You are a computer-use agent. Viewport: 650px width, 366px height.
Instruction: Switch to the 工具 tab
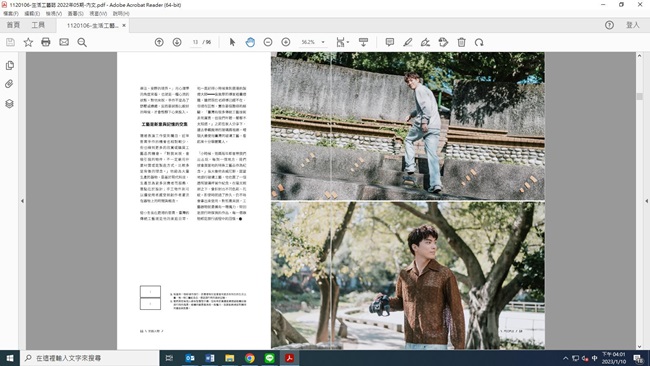pyautogui.click(x=38, y=25)
